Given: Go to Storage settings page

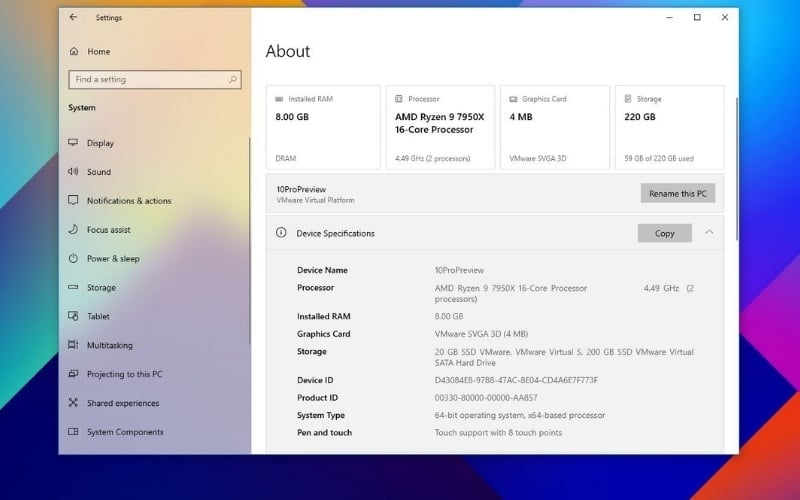Looking at the screenshot, I should pos(101,288).
